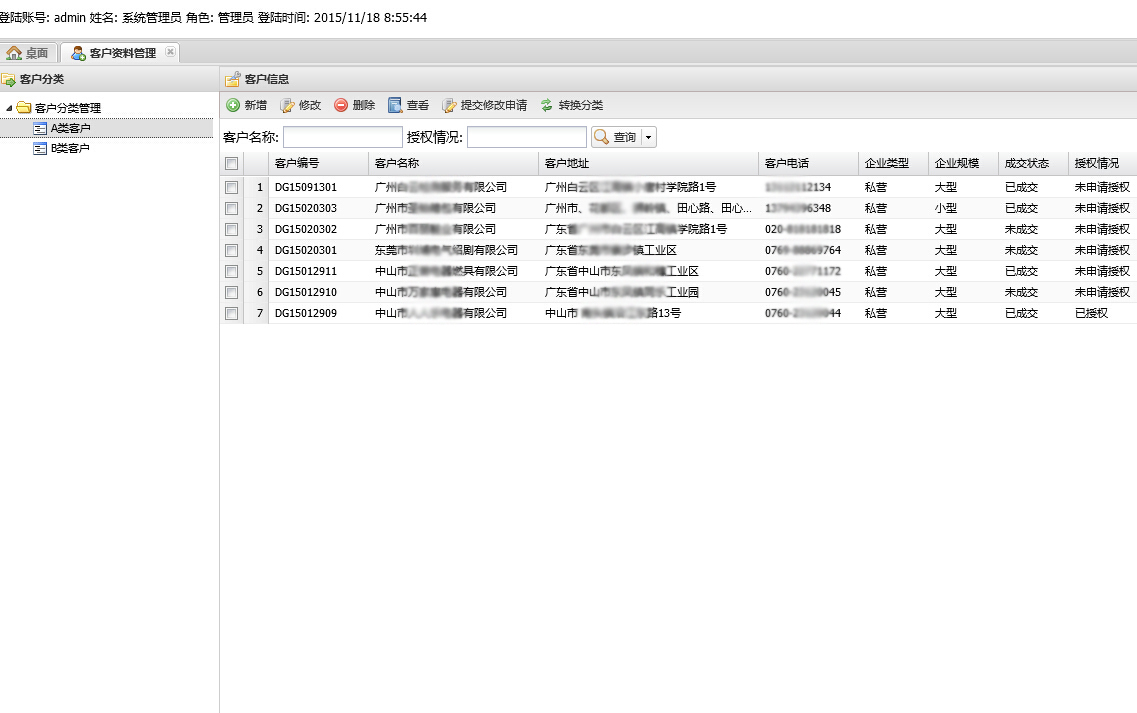Collapse the 客户分类管理 tree node
Screen dimensions: 1137x713
(x=10, y=108)
